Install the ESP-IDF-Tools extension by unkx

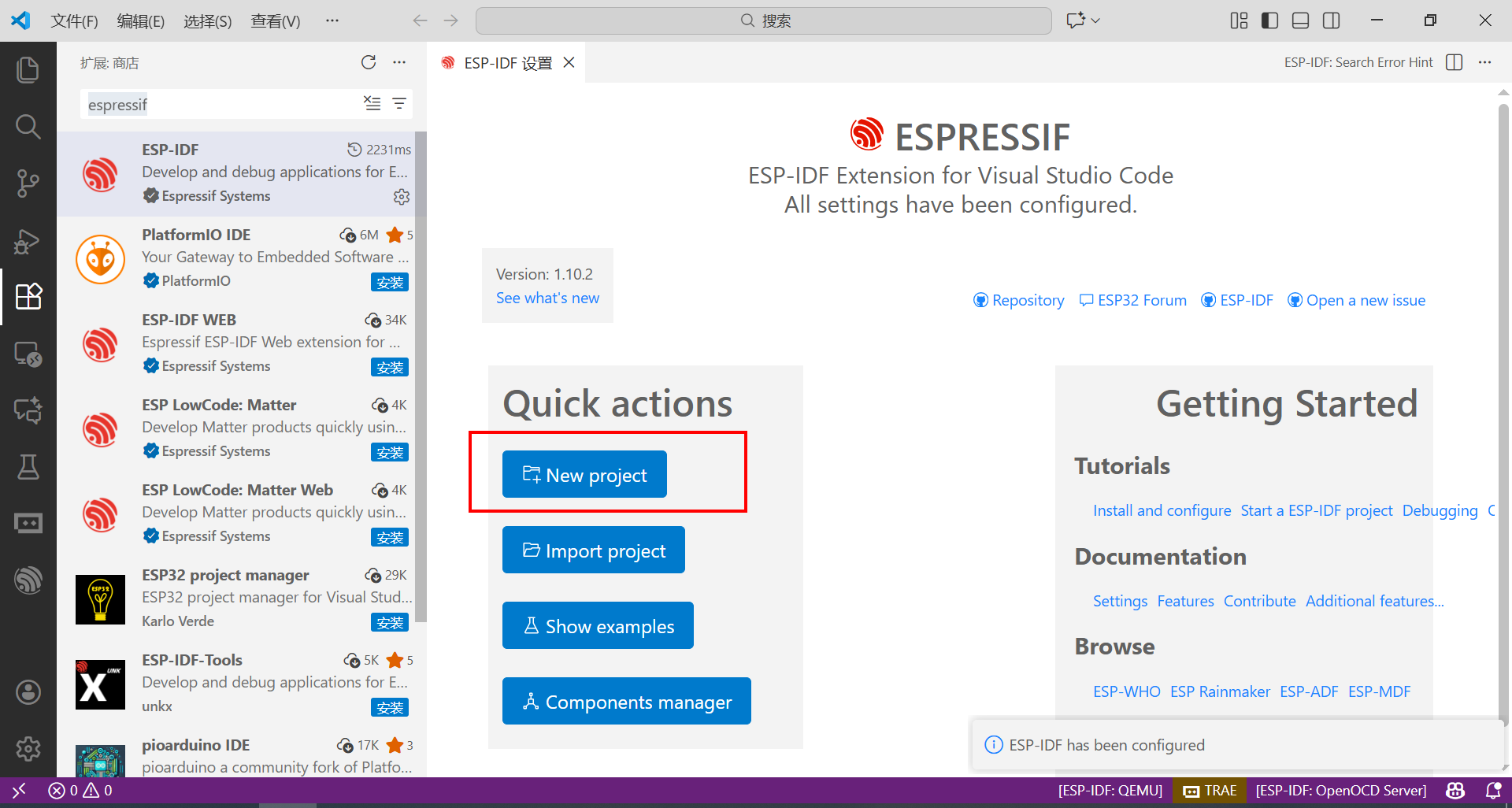pyautogui.click(x=390, y=707)
